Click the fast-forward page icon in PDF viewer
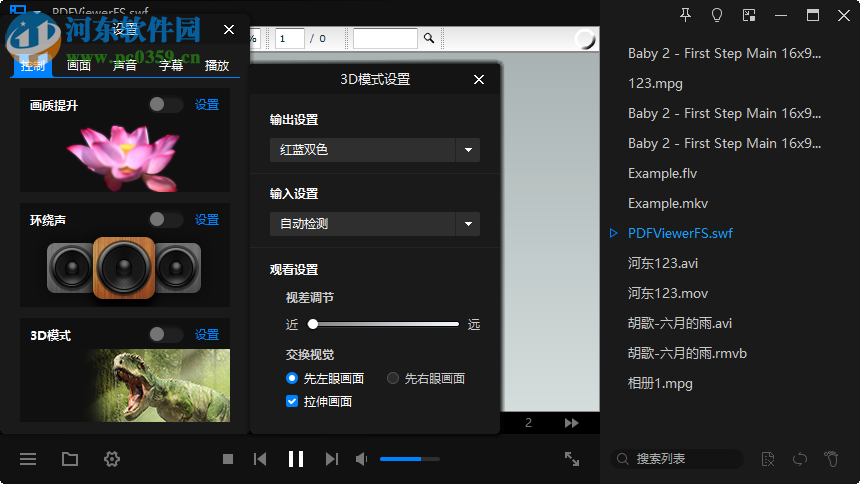This screenshot has width=860, height=484. [x=572, y=423]
